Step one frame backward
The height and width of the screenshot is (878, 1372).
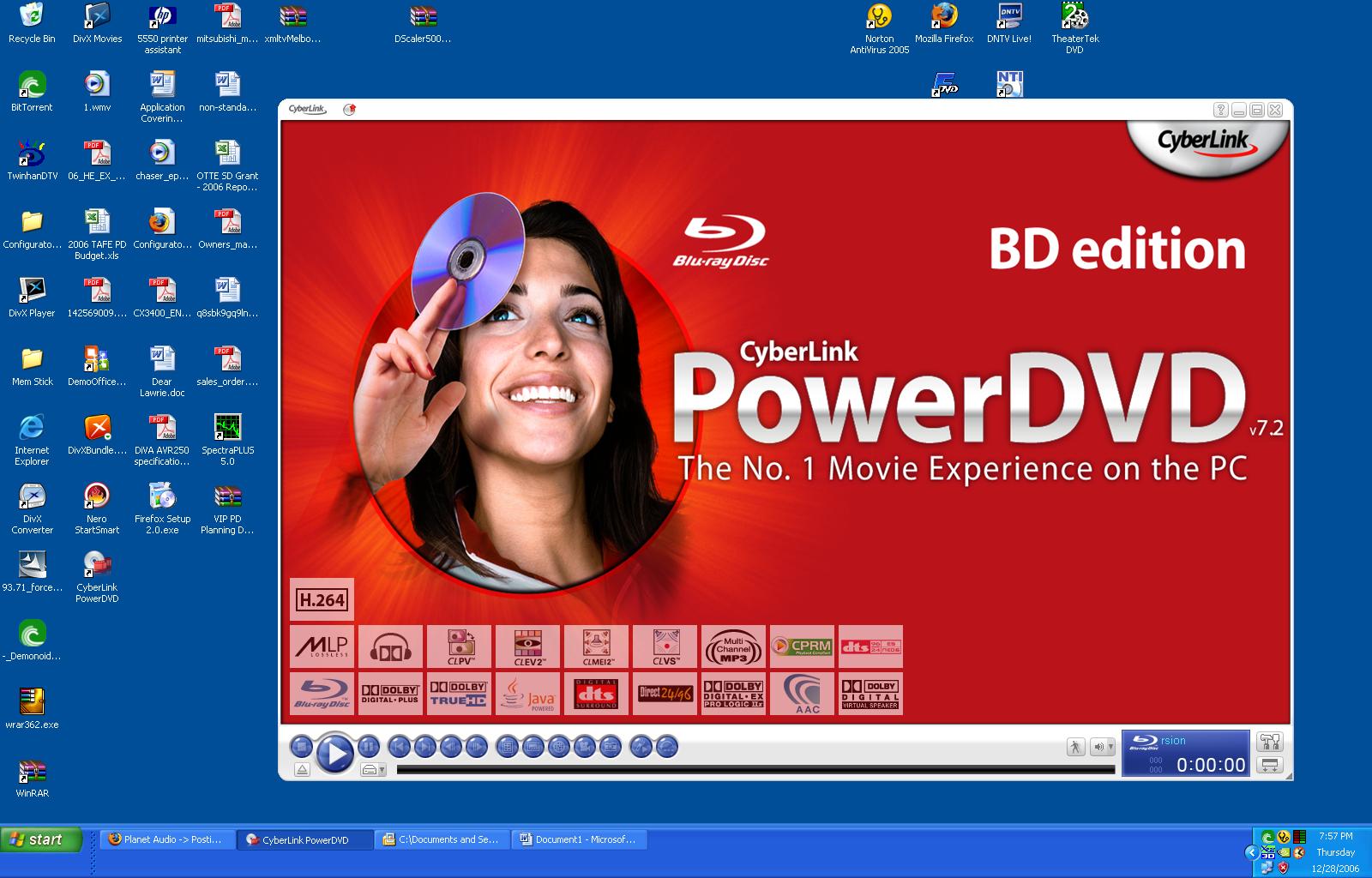tap(450, 746)
